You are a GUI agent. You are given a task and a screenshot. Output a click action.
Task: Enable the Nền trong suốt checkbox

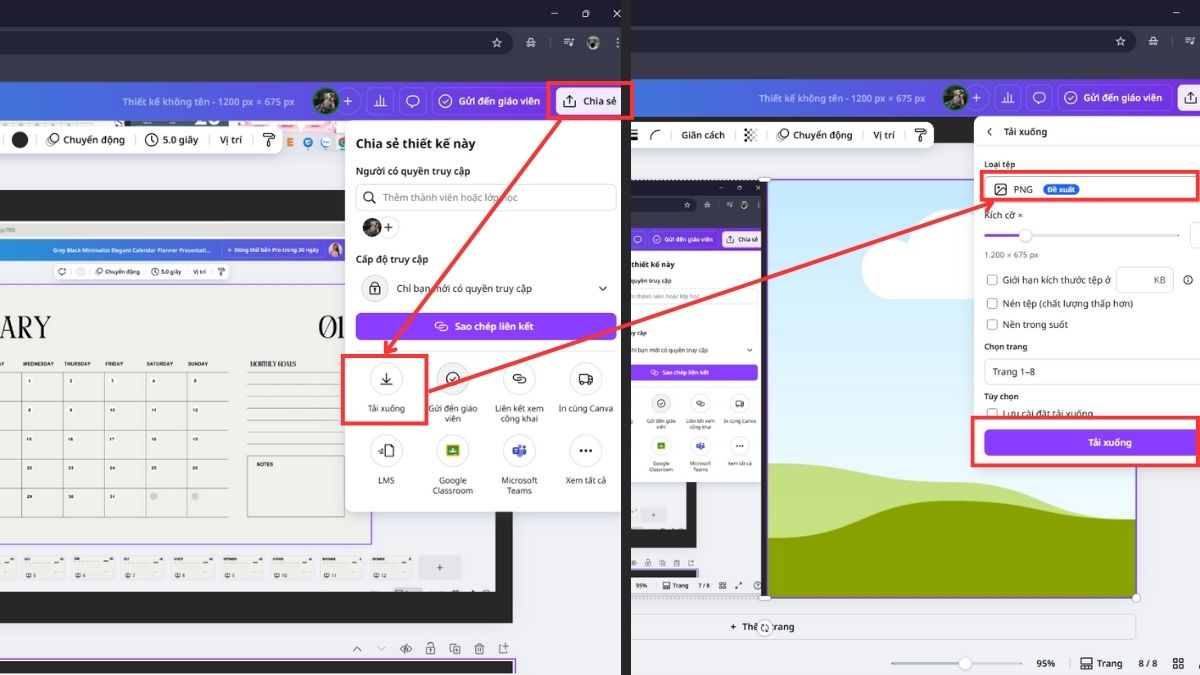[992, 325]
